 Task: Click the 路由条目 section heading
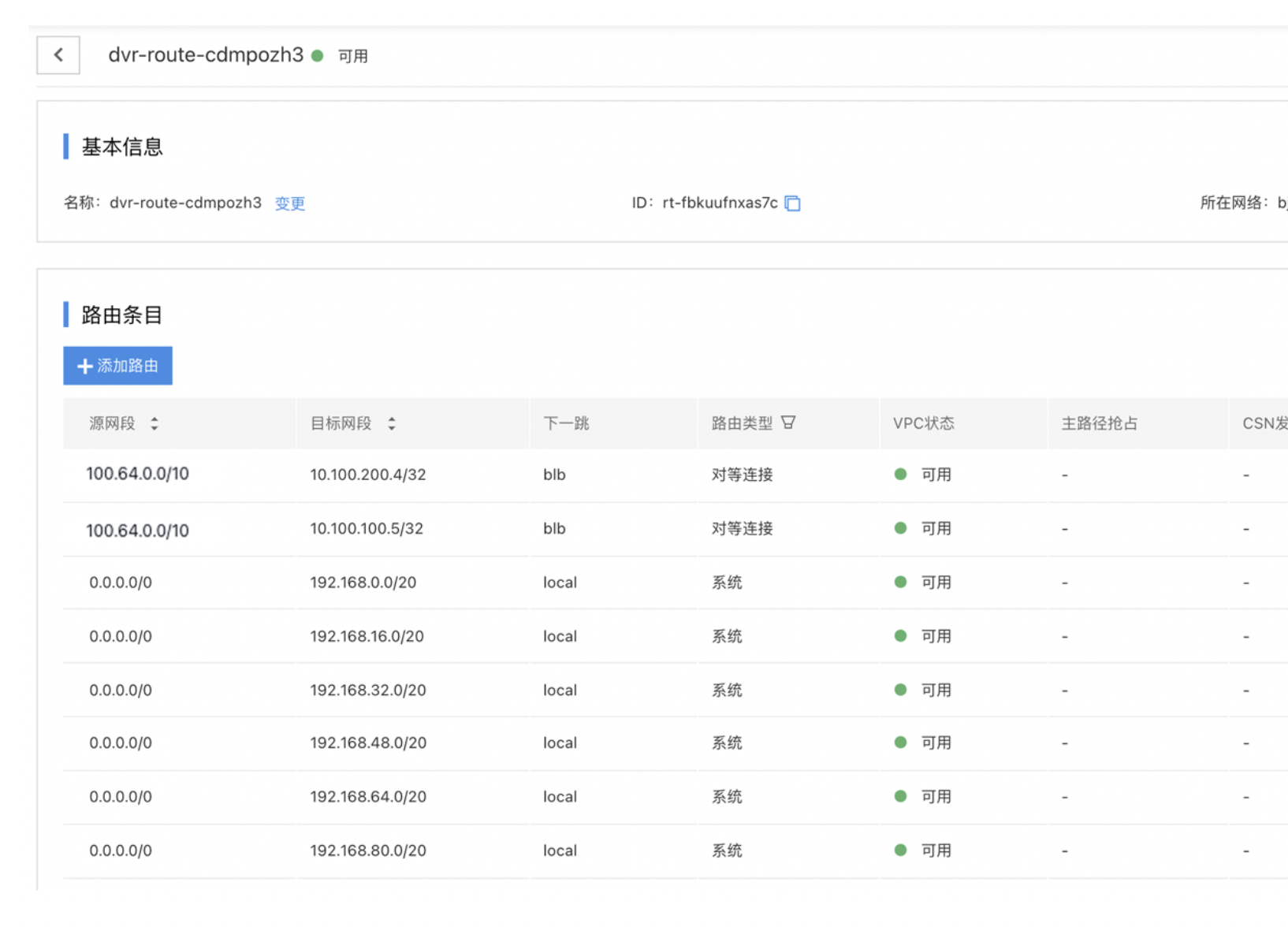[x=122, y=315]
